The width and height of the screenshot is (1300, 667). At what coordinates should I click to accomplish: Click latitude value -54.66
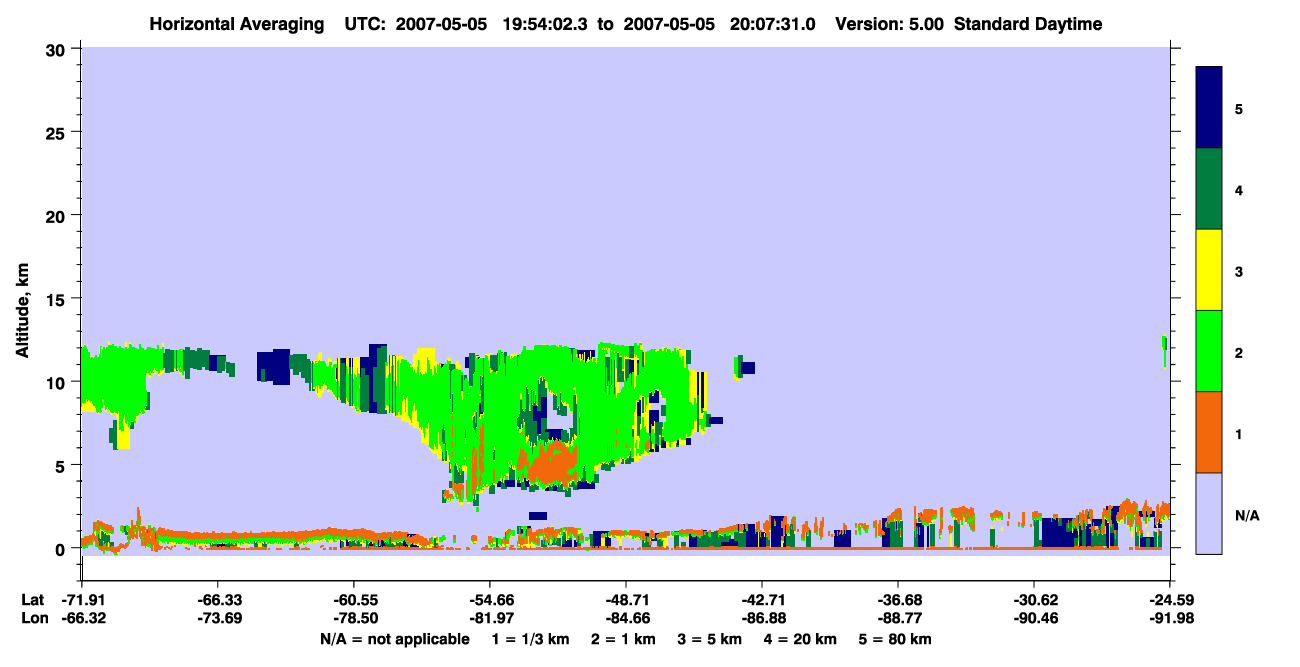489,600
